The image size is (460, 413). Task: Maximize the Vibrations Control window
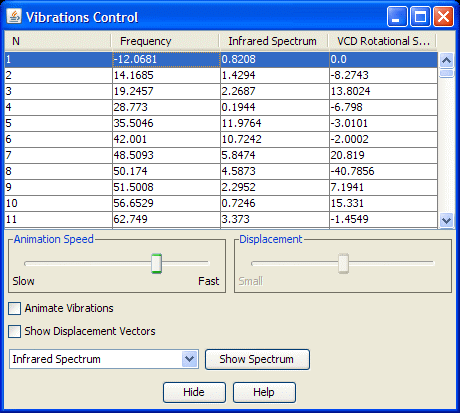(x=420, y=17)
